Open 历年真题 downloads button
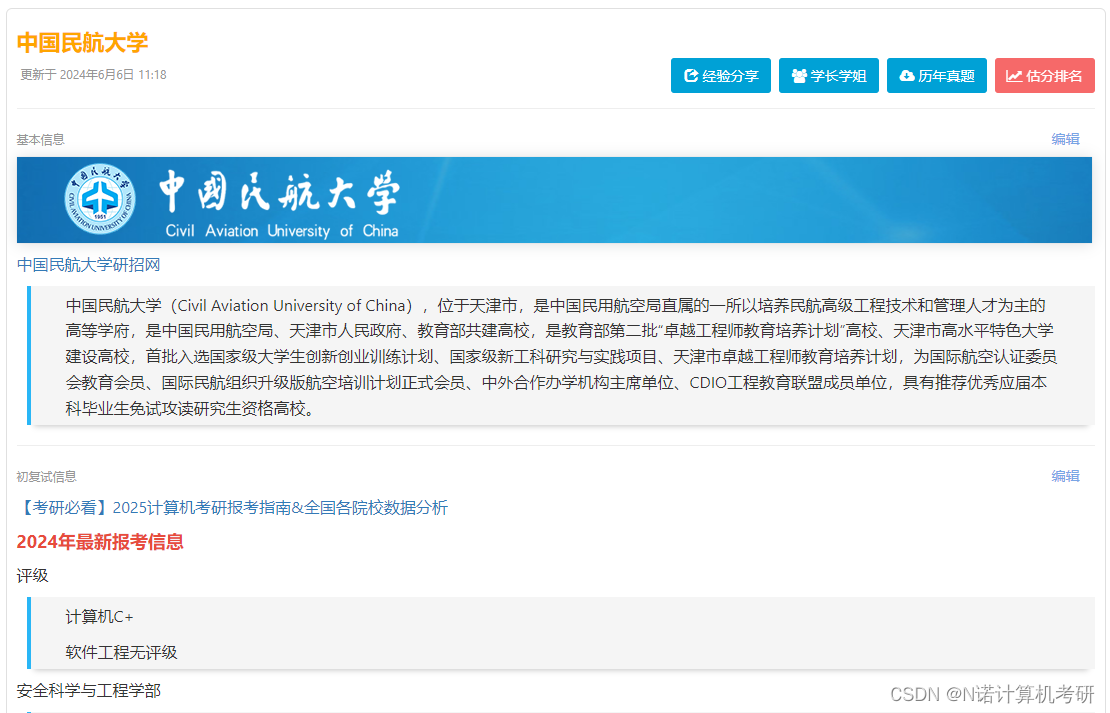The image size is (1110, 713). click(x=937, y=76)
